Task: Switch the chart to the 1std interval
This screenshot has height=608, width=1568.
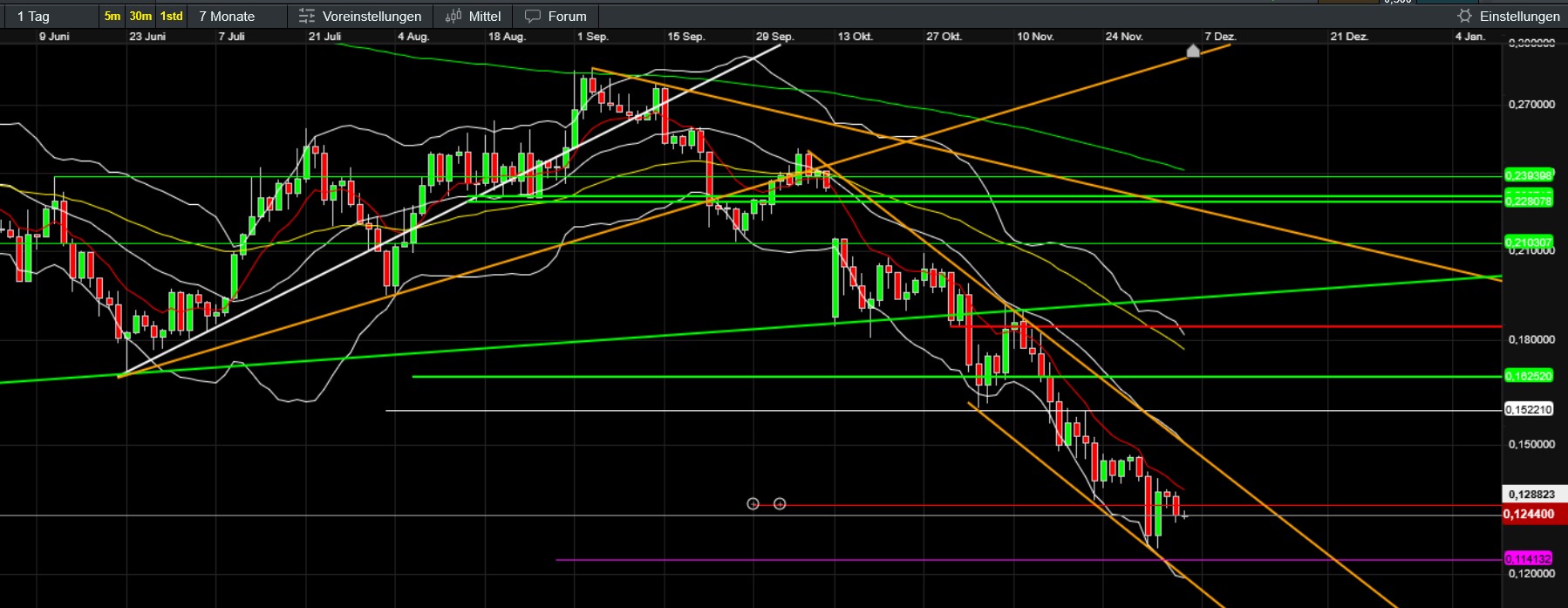Action: pyautogui.click(x=172, y=16)
